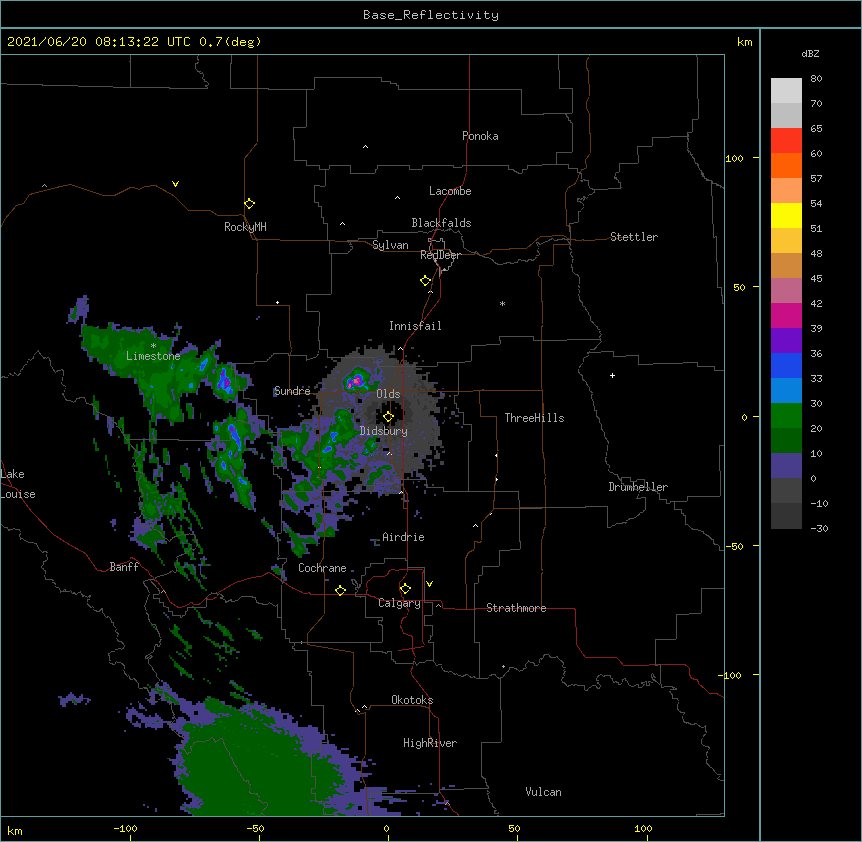Click the km unit label at top right
The height and width of the screenshot is (842, 862).
click(745, 42)
